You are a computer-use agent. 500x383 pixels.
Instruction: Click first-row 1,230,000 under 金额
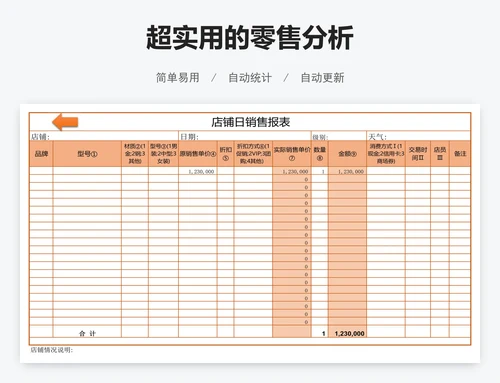(x=351, y=172)
